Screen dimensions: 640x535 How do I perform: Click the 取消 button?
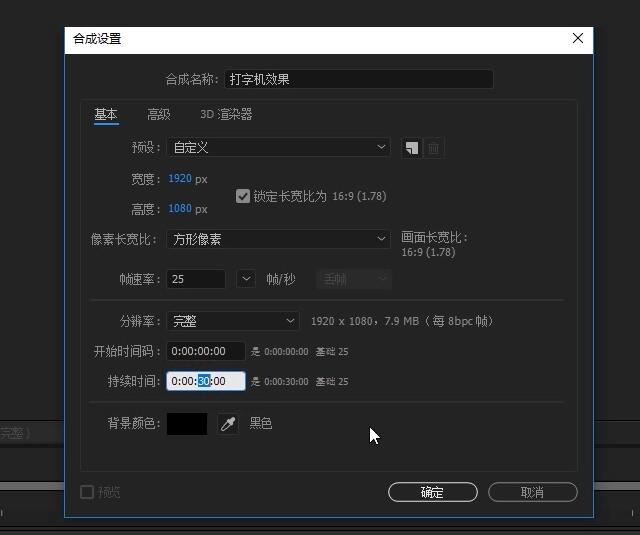533,492
